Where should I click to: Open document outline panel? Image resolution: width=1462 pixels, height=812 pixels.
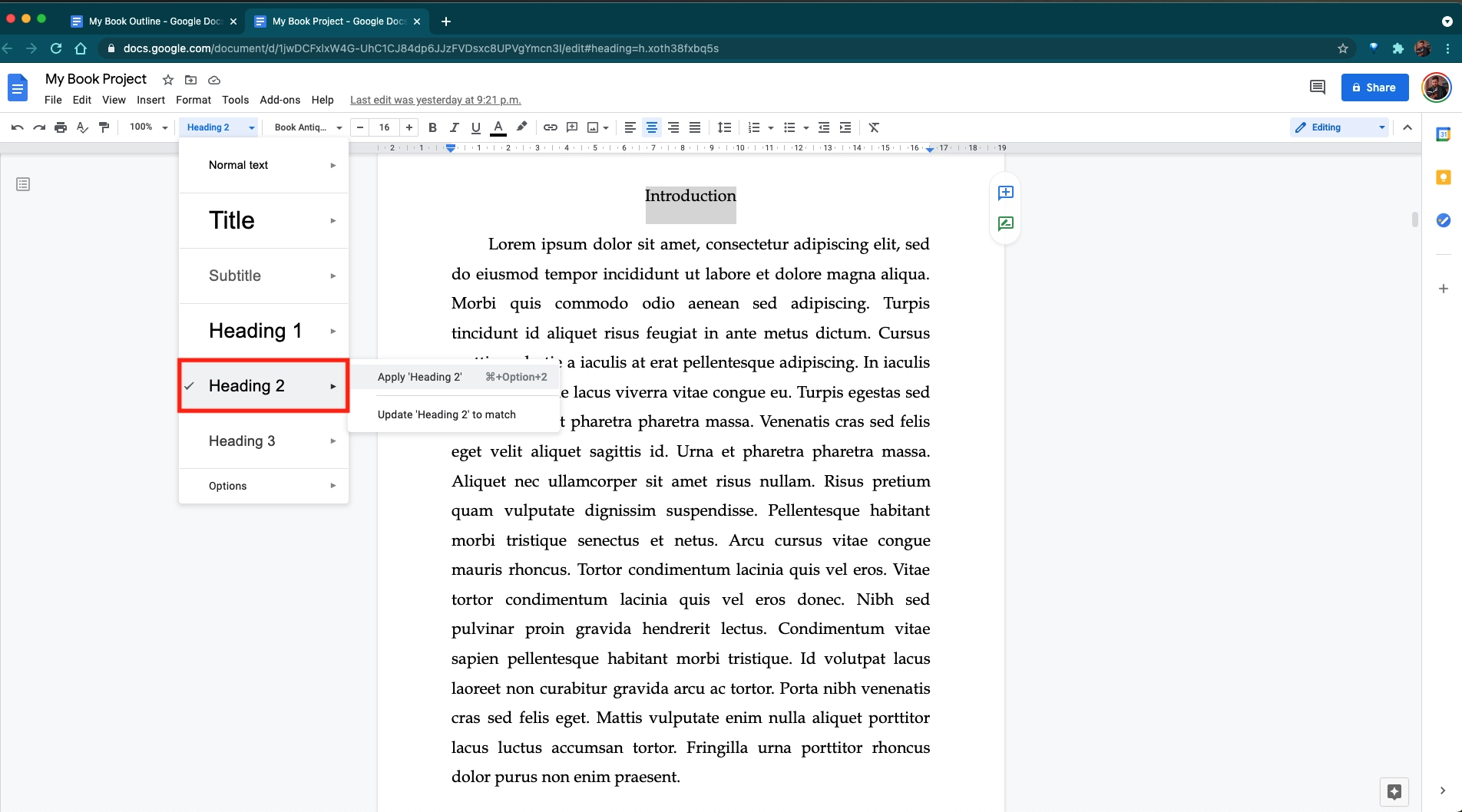click(23, 184)
